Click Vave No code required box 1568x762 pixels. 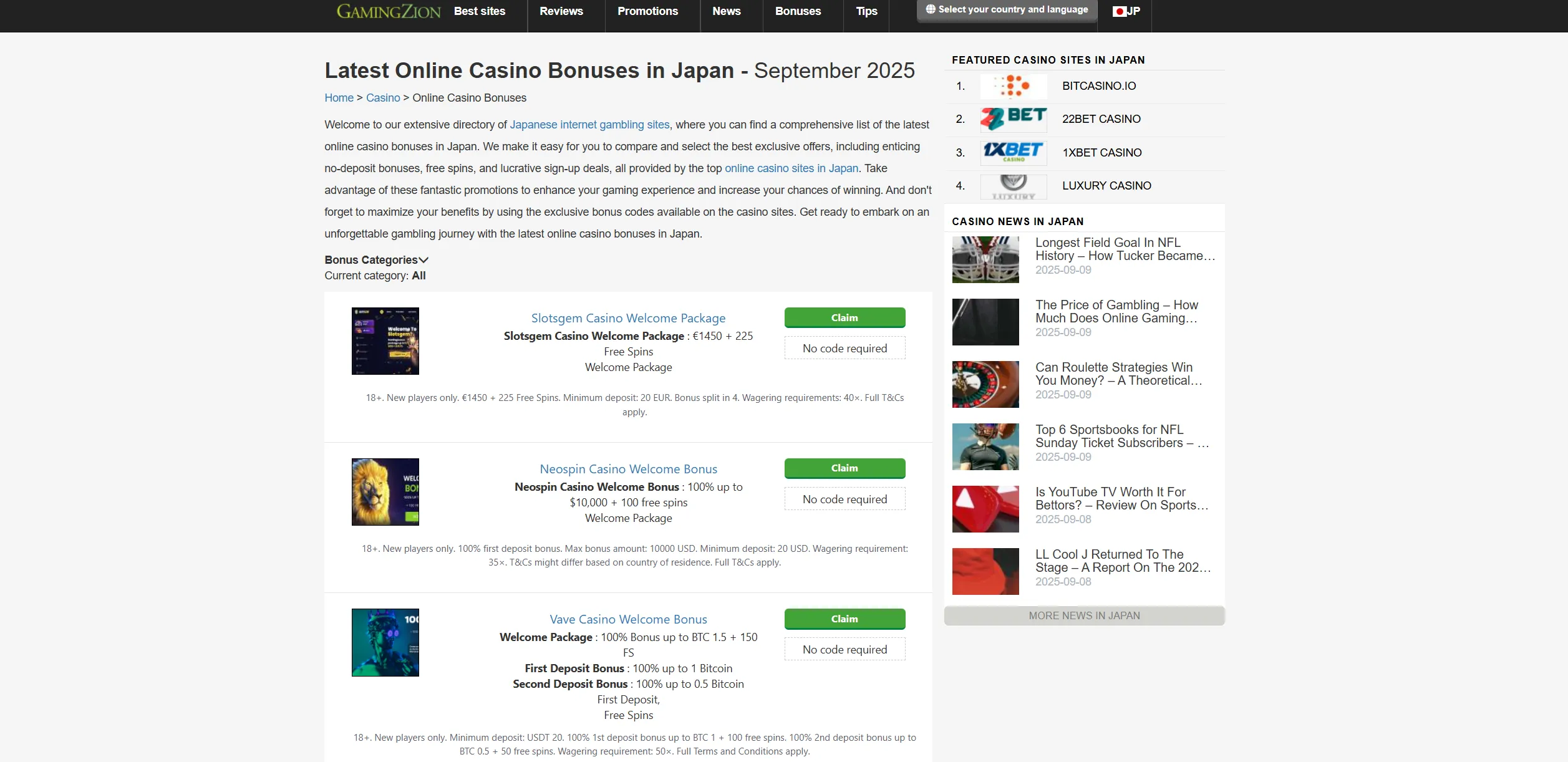[844, 650]
